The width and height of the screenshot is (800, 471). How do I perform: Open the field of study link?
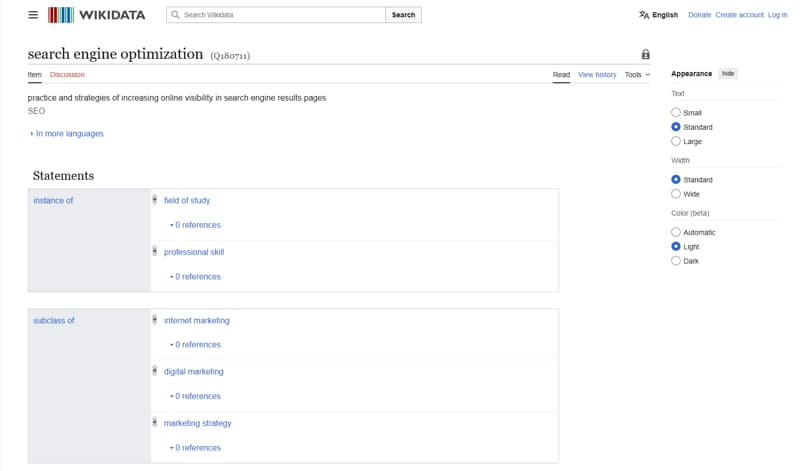coord(187,201)
